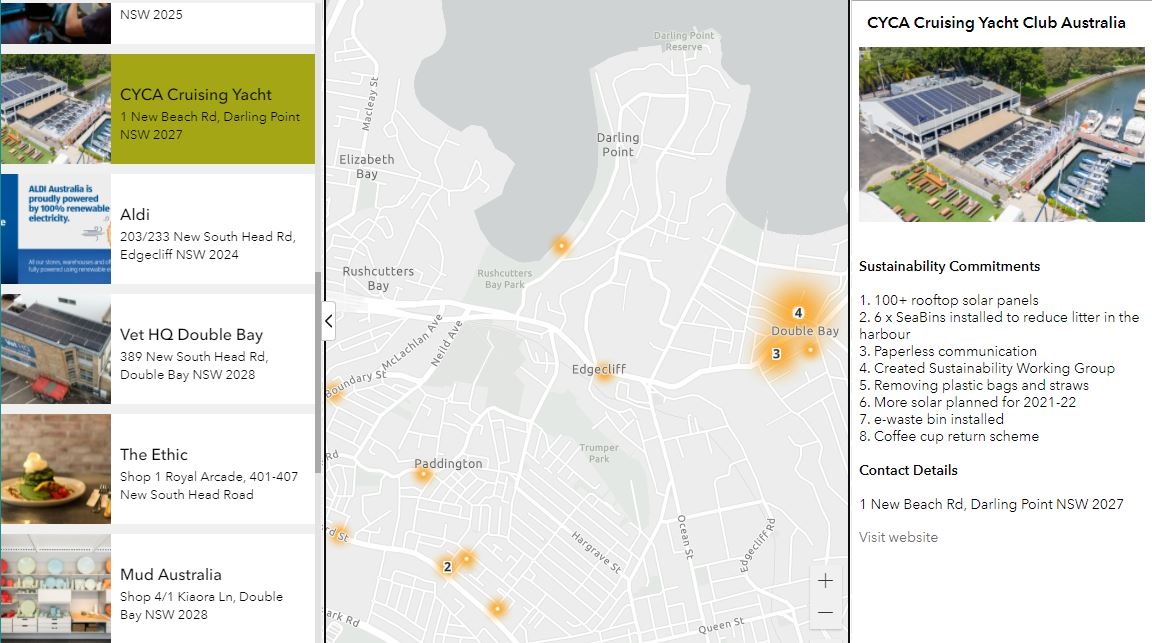Image resolution: width=1152 pixels, height=643 pixels.
Task: Click the Contact Details heading
Action: (x=908, y=470)
